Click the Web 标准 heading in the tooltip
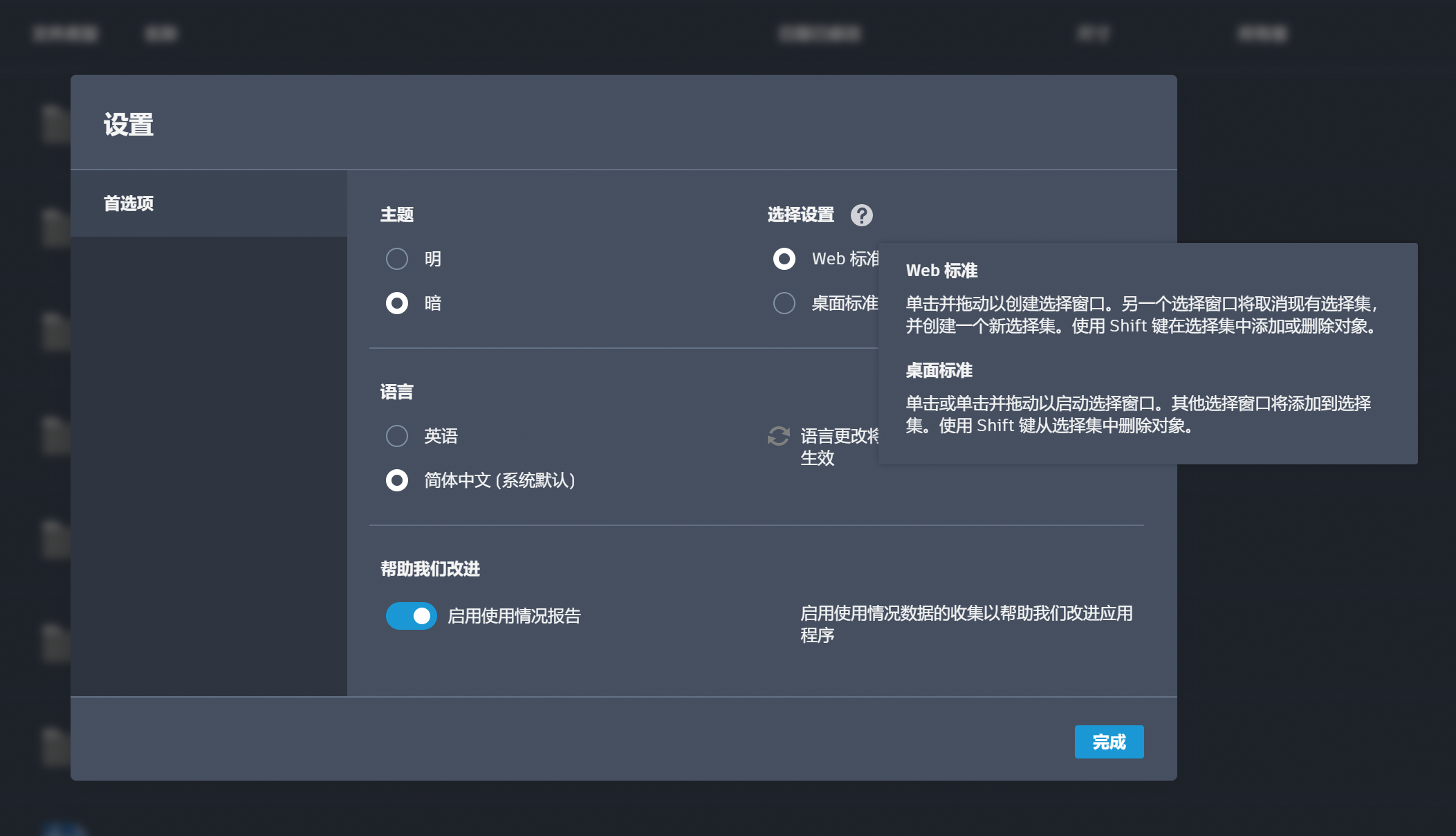This screenshot has height=836, width=1456. (941, 271)
